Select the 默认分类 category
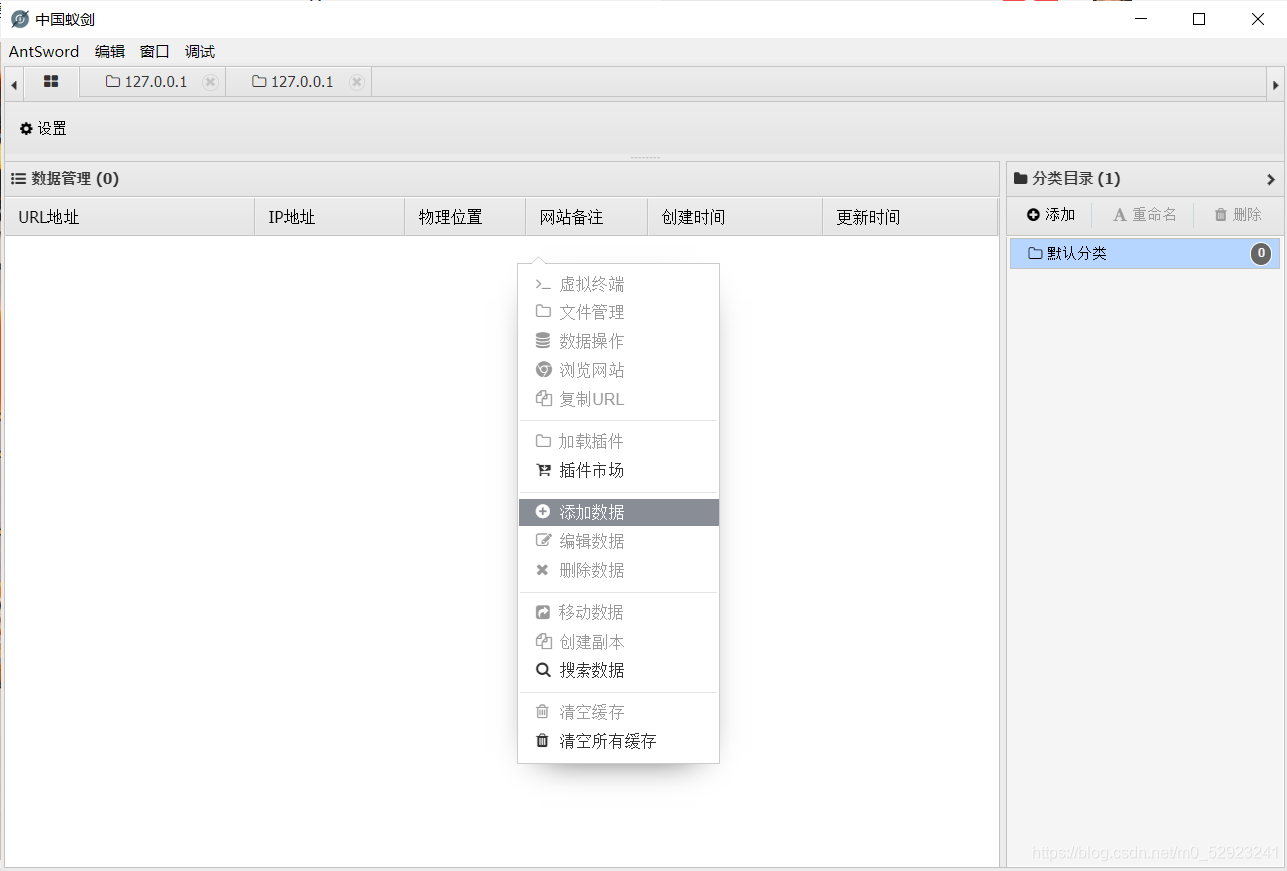1287x871 pixels. point(1145,253)
